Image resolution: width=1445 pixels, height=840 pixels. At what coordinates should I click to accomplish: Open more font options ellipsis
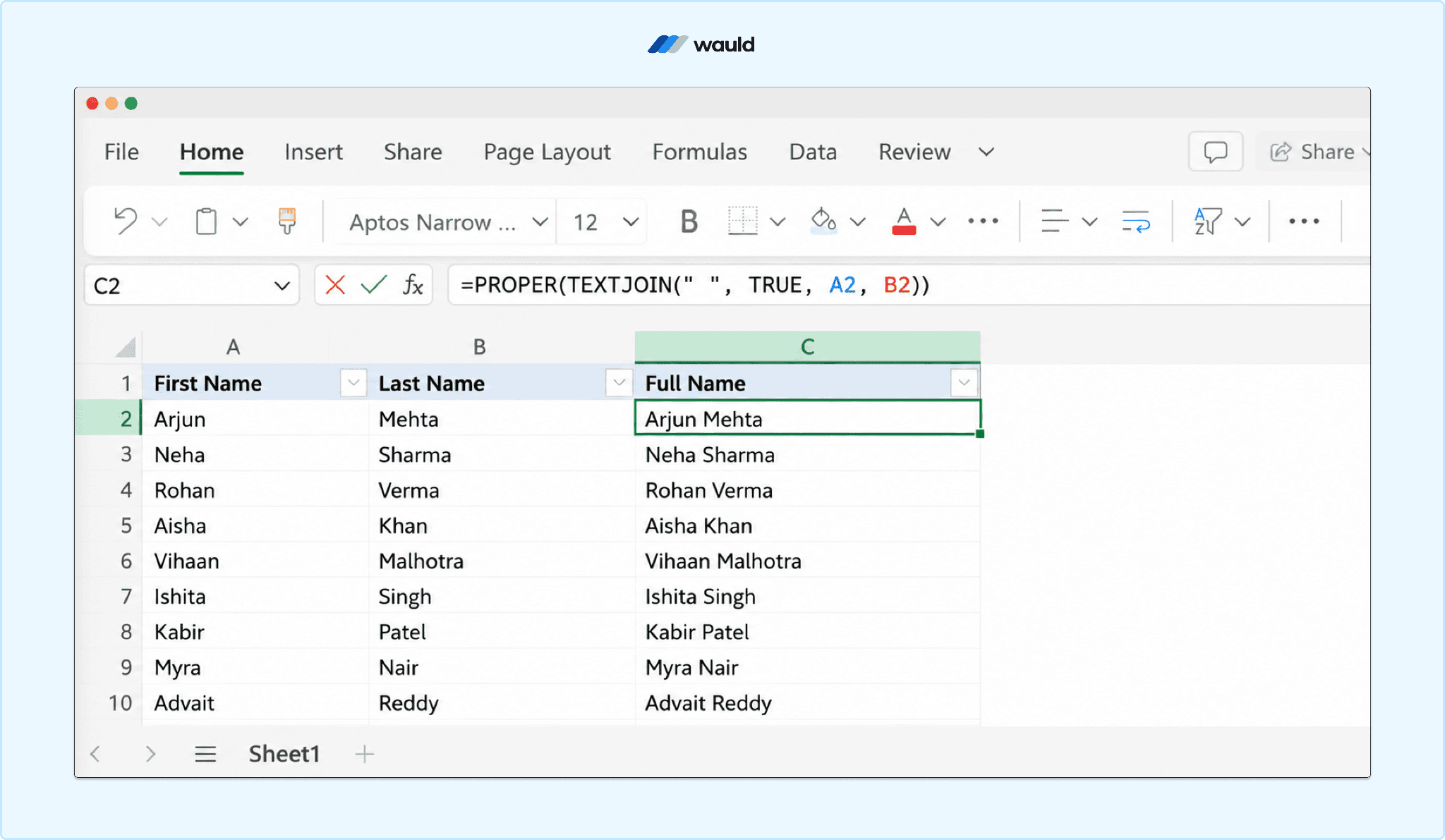tap(984, 221)
